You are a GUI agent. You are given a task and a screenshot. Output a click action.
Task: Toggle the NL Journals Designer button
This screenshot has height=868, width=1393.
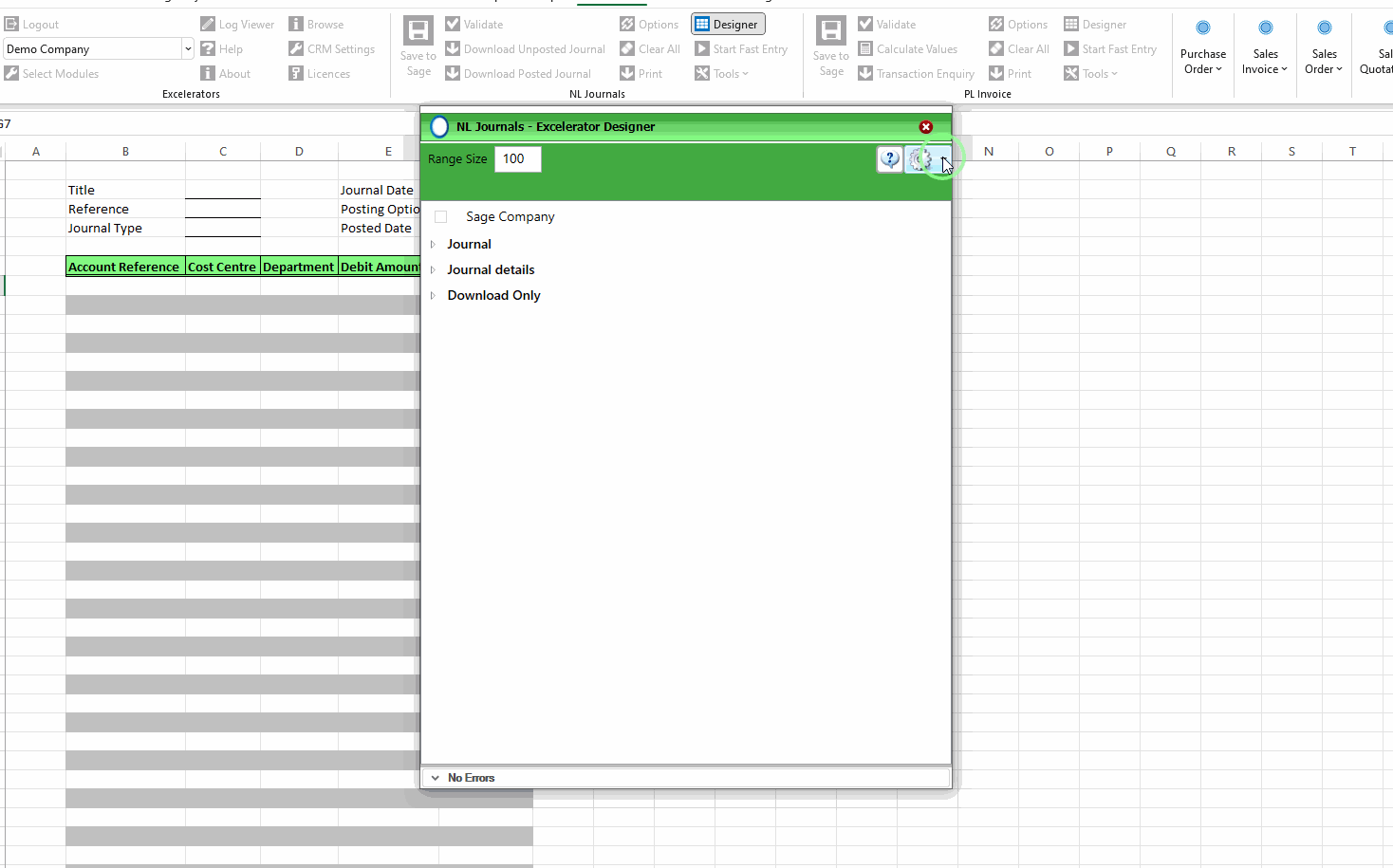[x=728, y=25]
